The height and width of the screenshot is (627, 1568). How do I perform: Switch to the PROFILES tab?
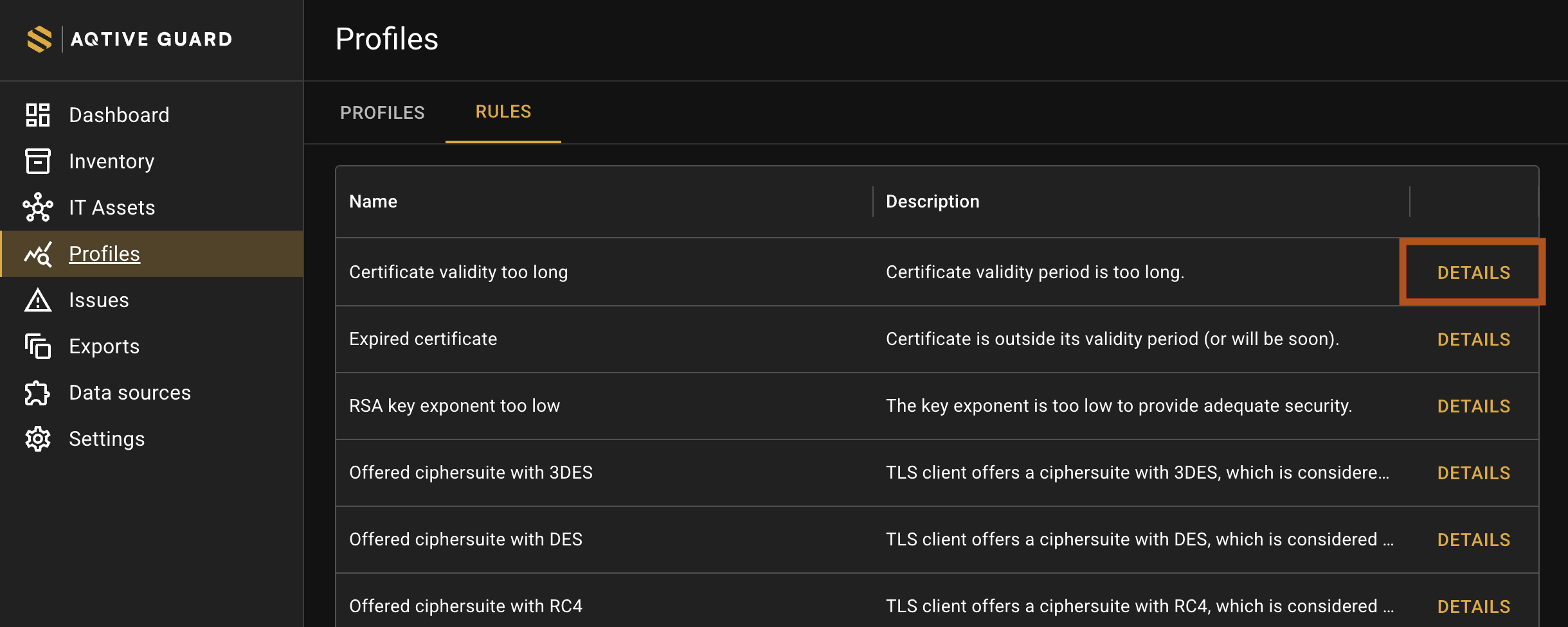(x=383, y=112)
